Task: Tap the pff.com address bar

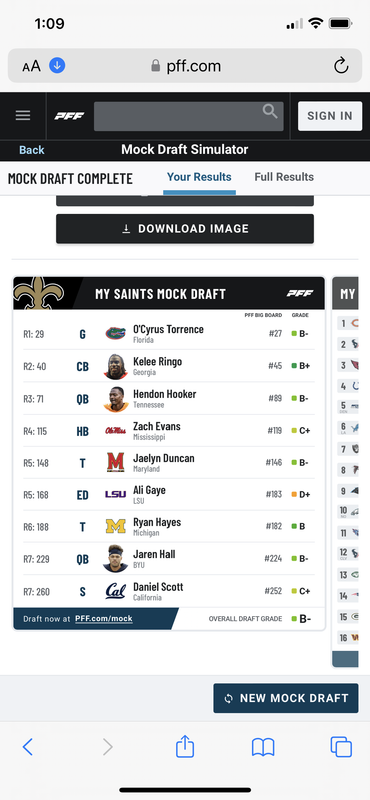Action: [185, 66]
